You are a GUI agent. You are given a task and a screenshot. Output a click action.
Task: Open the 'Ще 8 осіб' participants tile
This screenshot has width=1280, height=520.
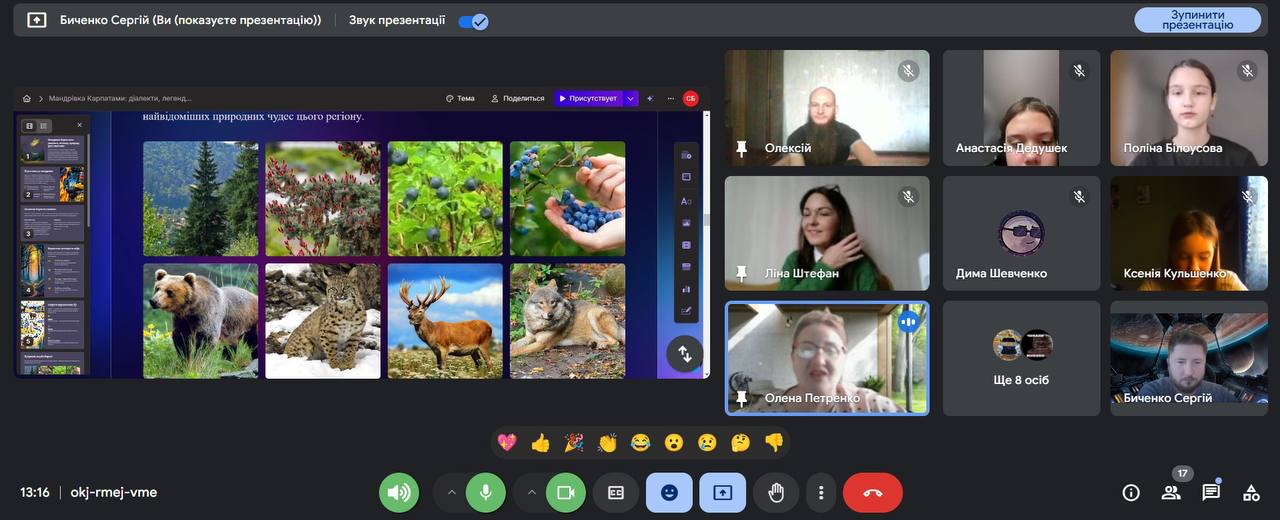[1021, 358]
